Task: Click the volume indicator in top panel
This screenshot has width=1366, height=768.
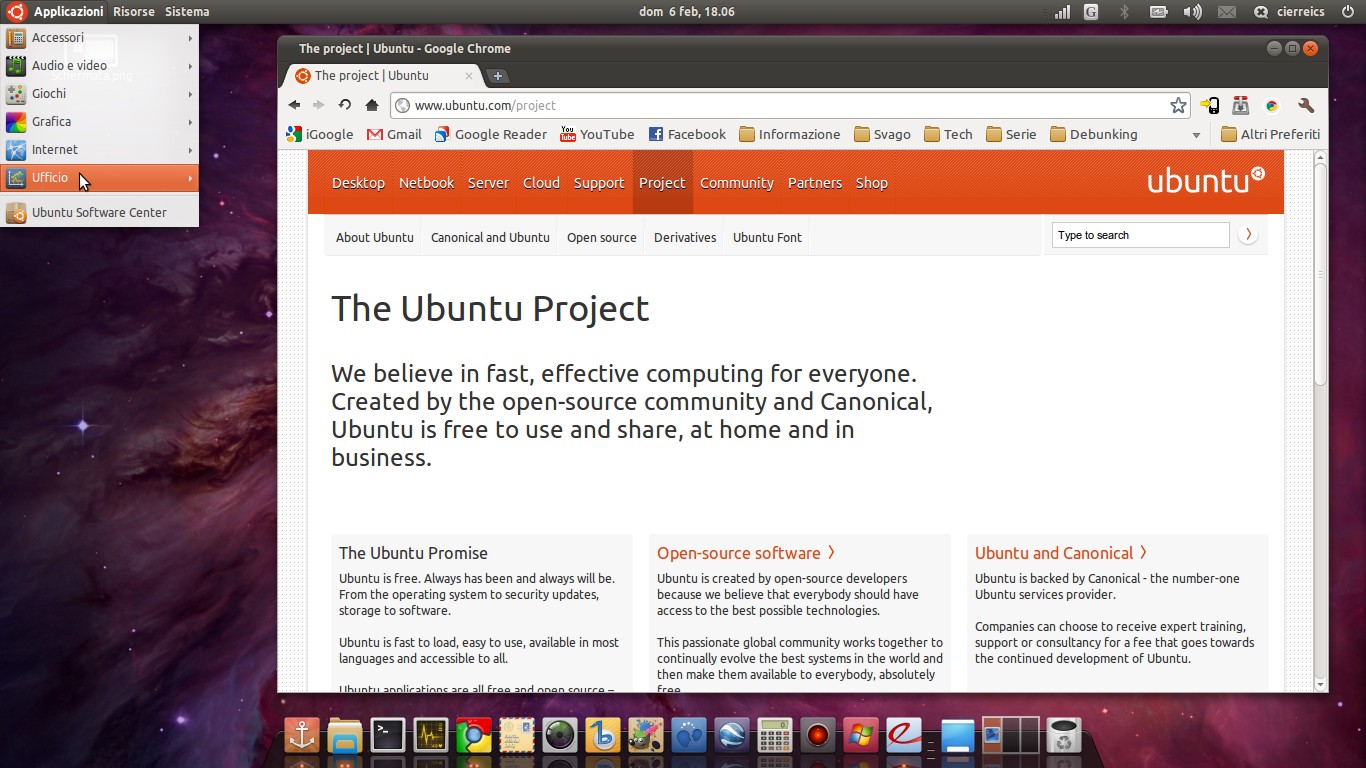Action: pos(1193,12)
